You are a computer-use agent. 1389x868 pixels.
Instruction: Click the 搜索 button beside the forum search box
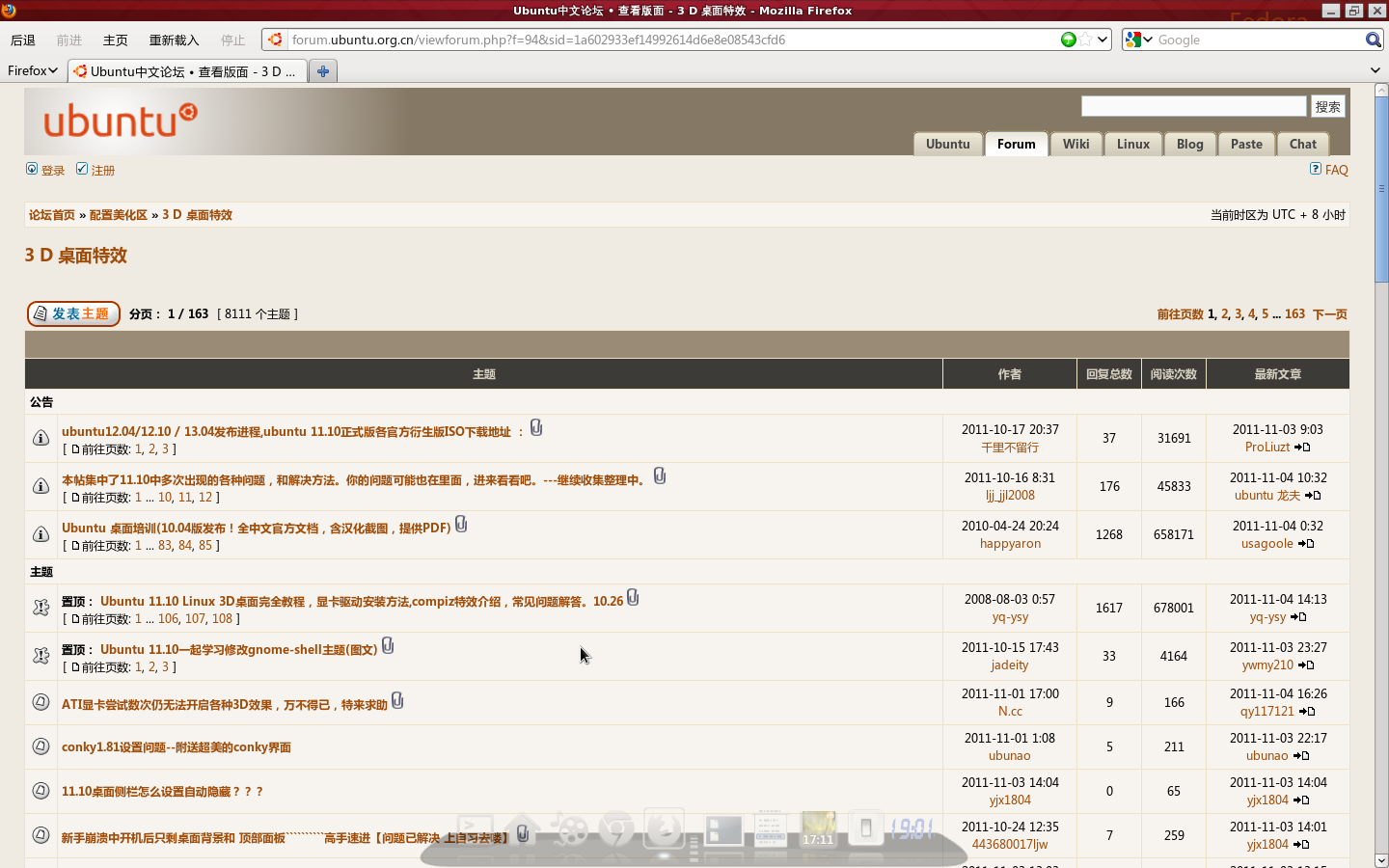[1327, 106]
